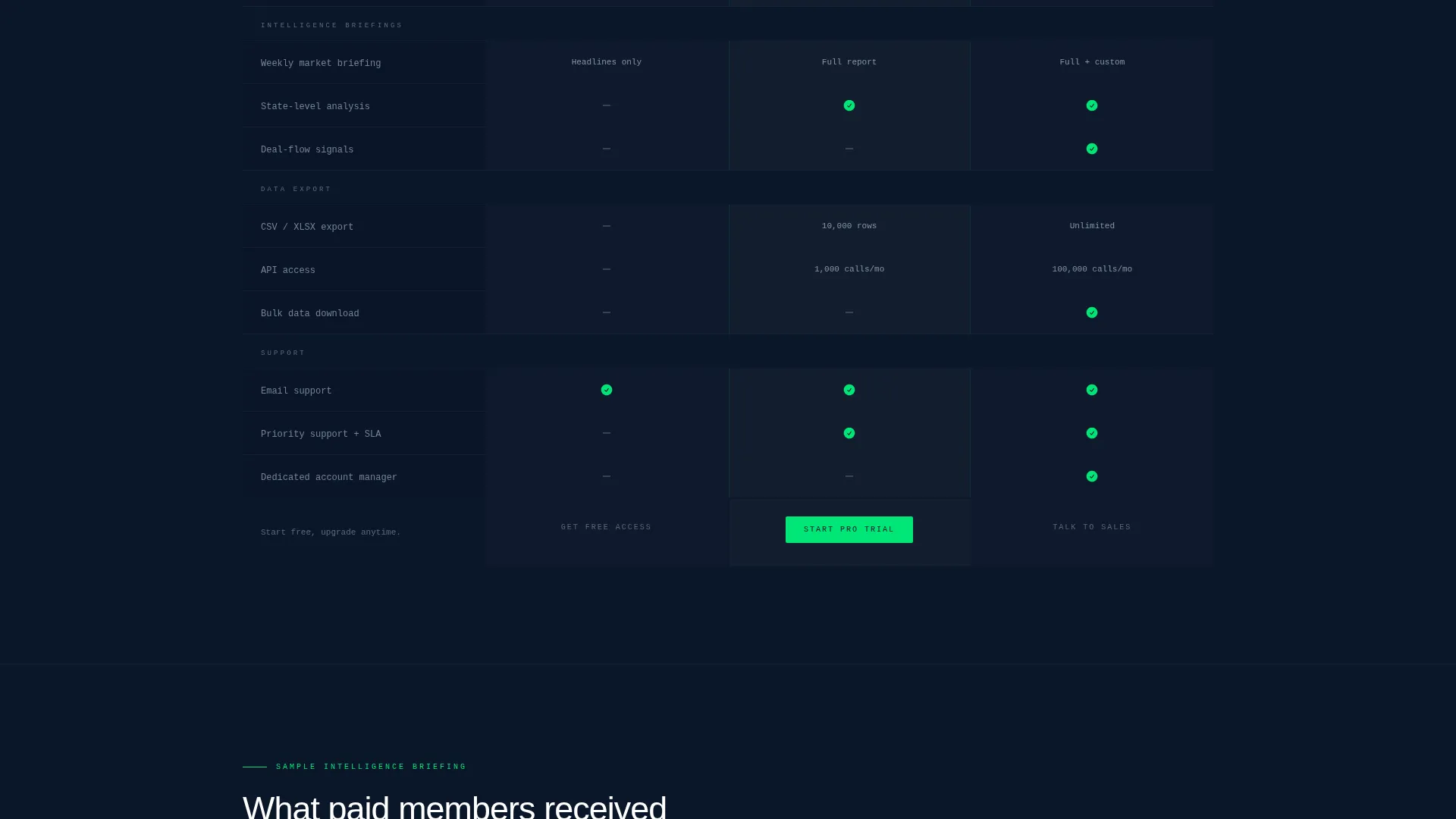
Task: Click the Enterprise checkmark for Bulk data download
Action: [1092, 312]
